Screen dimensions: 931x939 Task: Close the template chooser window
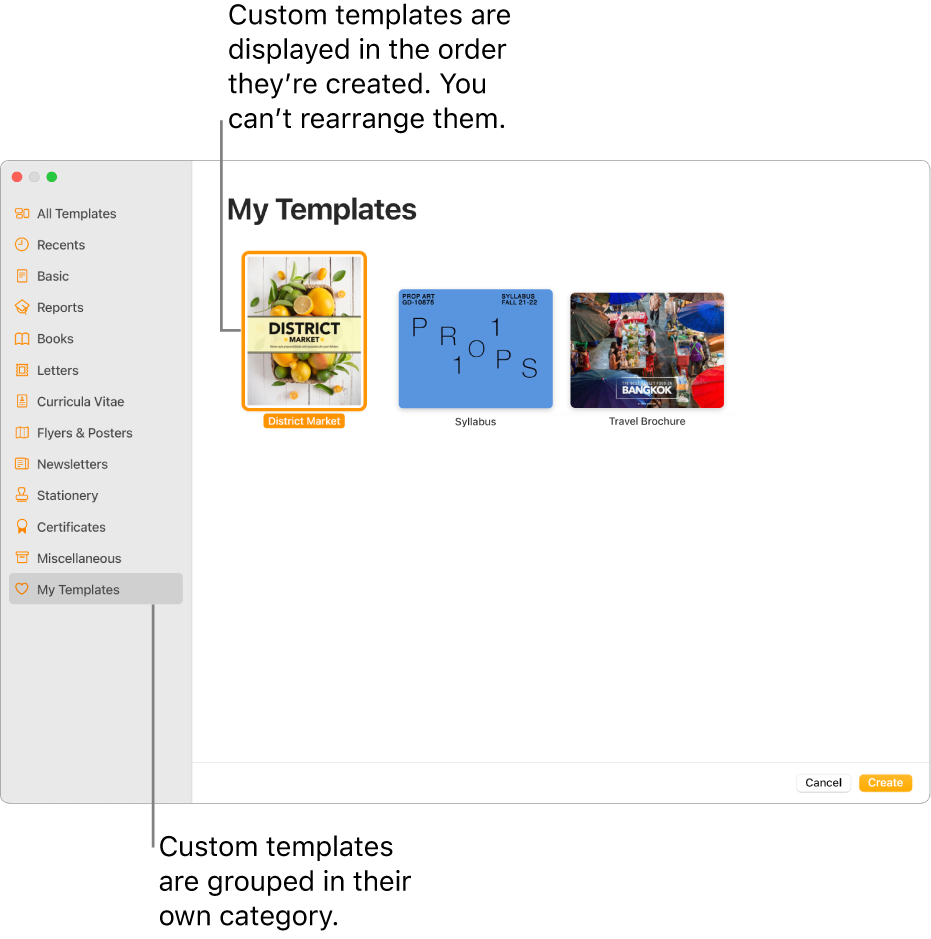(x=17, y=177)
